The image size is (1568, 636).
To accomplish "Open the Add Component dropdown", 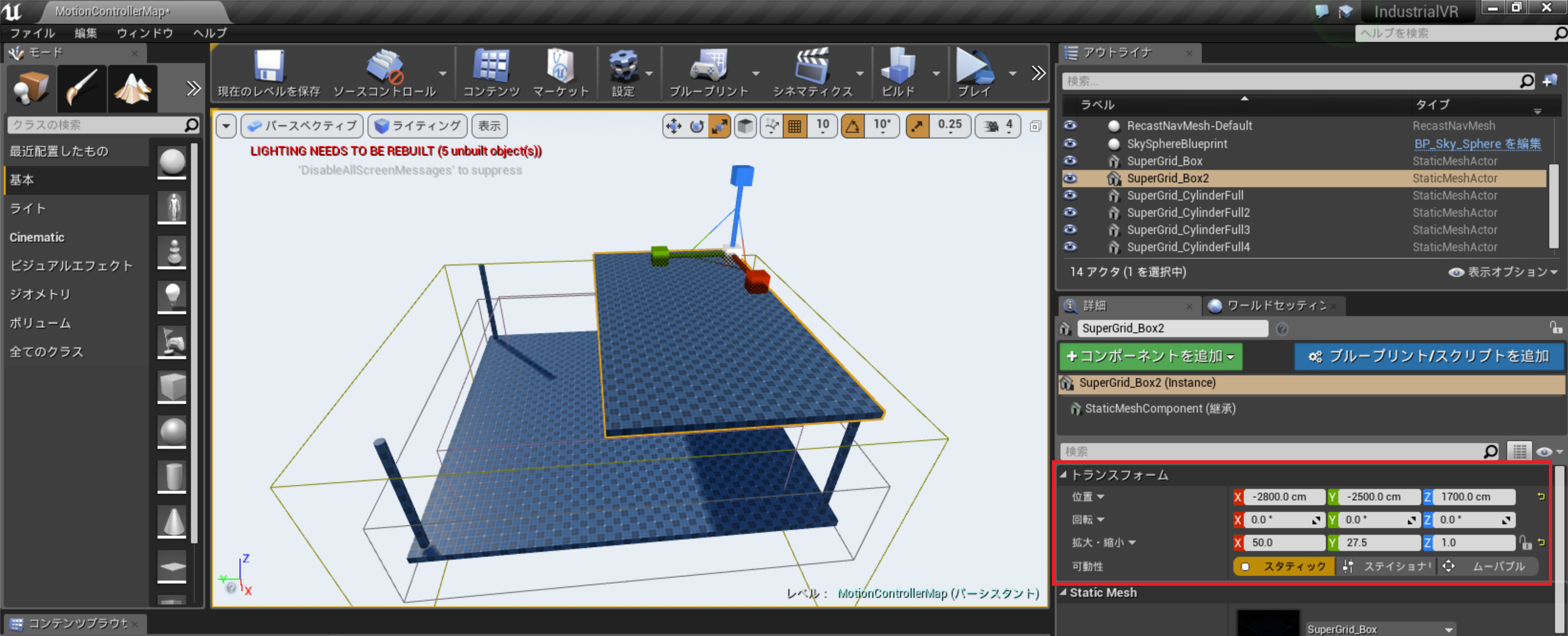I will tap(1151, 356).
